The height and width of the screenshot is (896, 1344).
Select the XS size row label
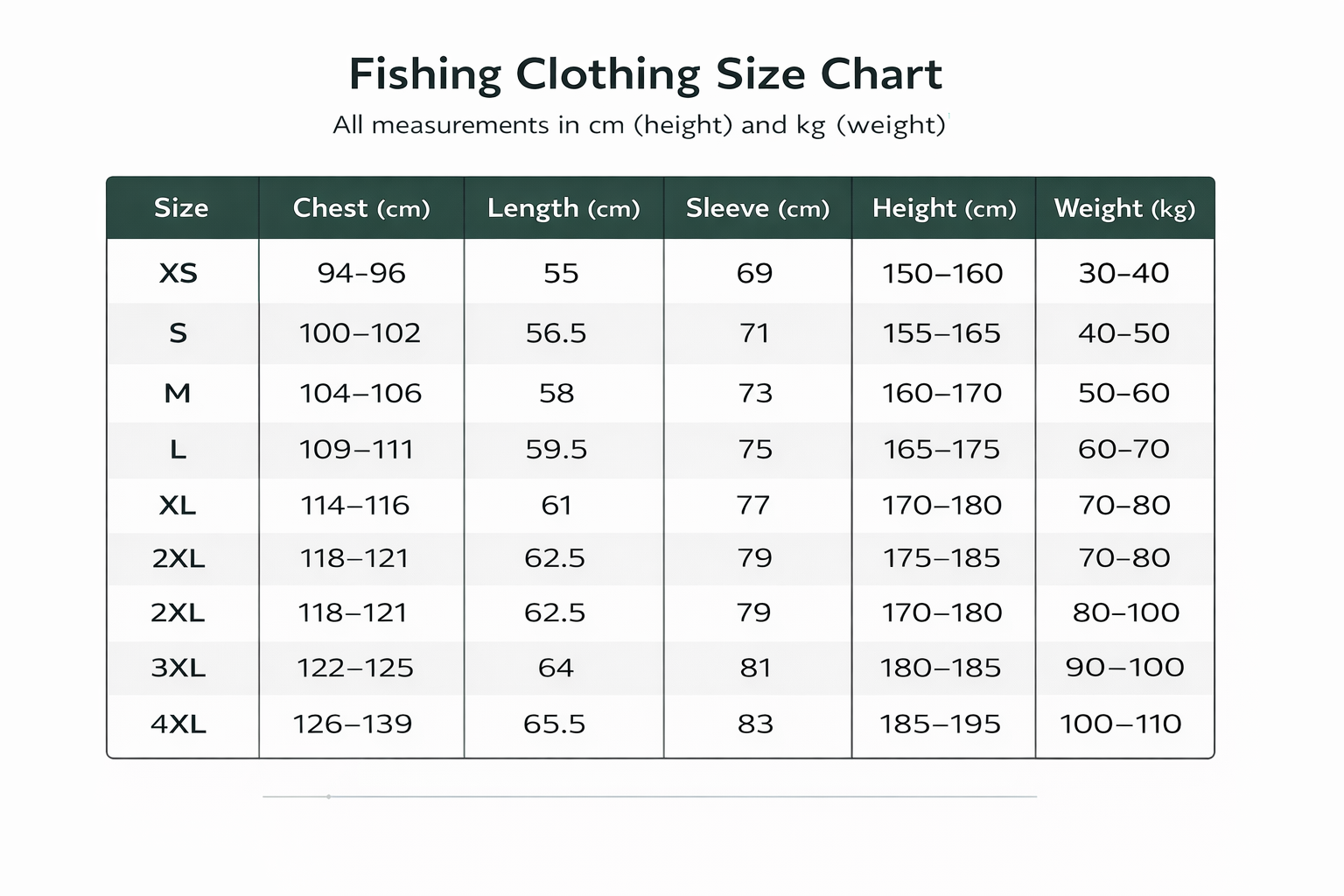coord(178,274)
